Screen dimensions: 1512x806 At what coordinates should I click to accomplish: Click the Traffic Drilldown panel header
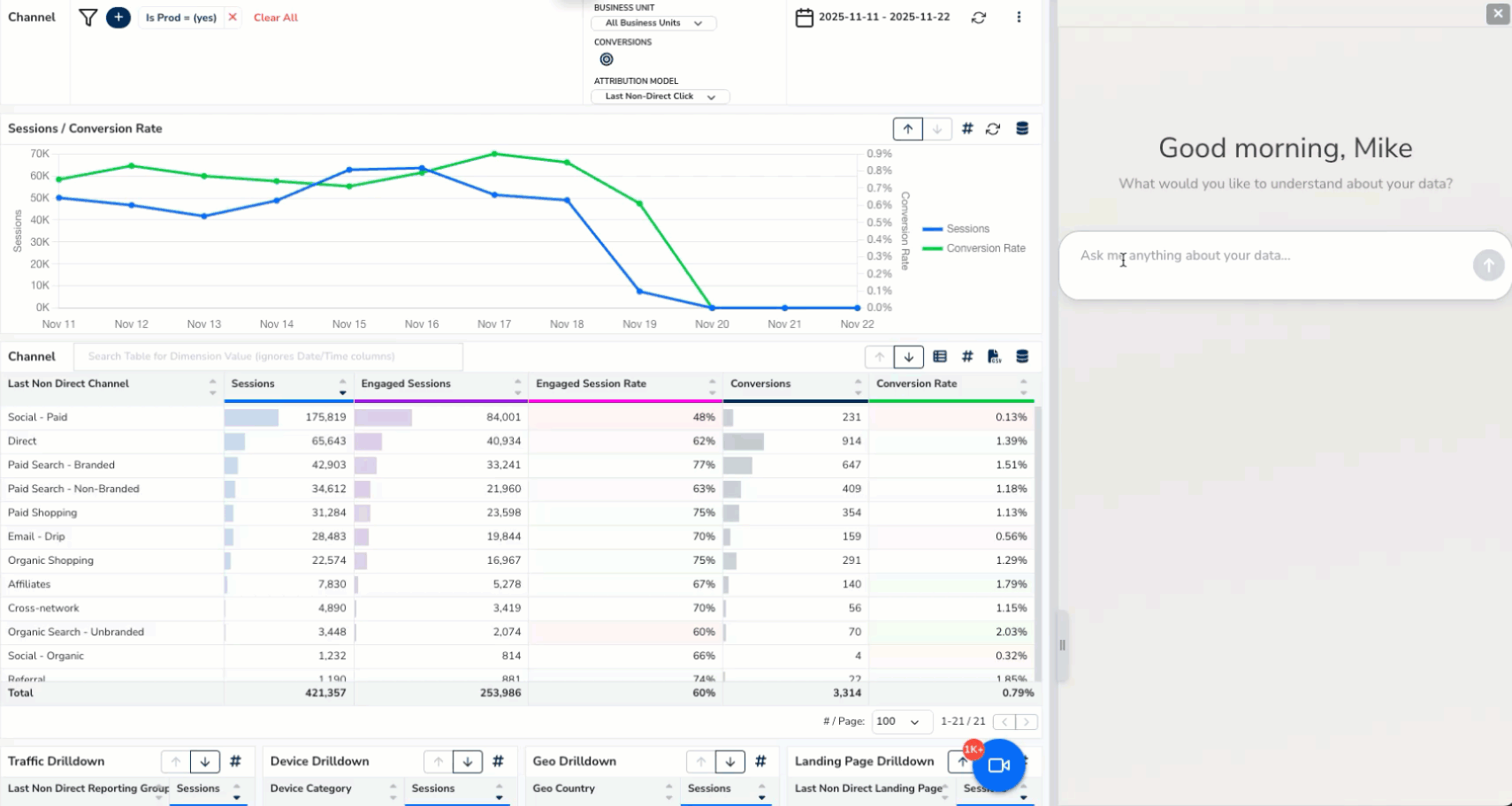[x=57, y=761]
